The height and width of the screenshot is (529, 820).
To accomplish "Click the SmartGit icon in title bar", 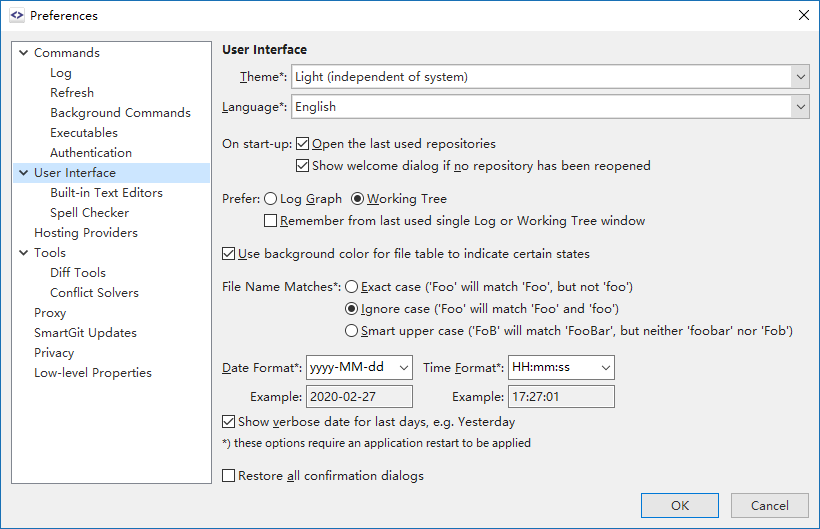I will click(x=16, y=16).
